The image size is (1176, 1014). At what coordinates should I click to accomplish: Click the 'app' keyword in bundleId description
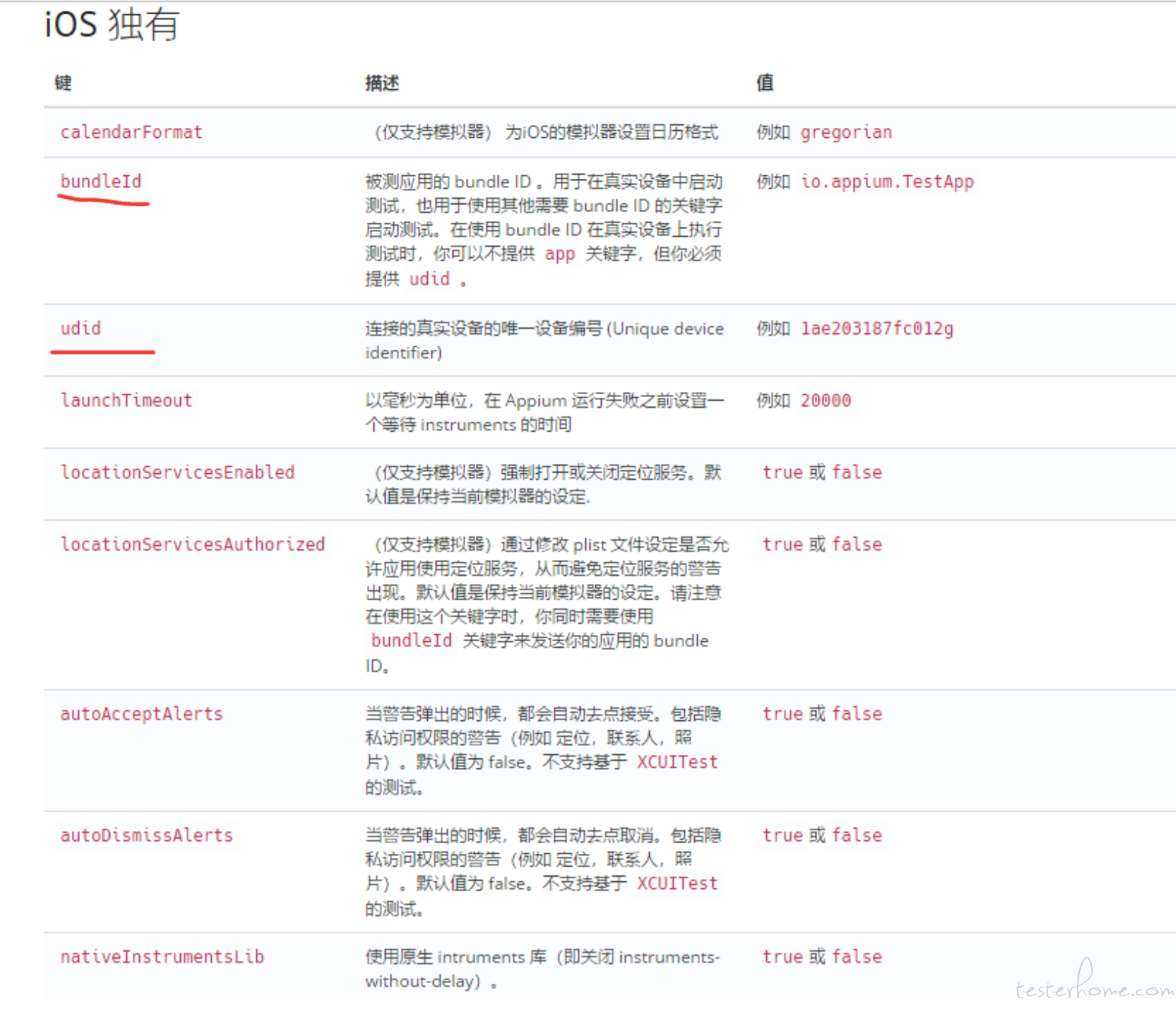click(x=560, y=253)
